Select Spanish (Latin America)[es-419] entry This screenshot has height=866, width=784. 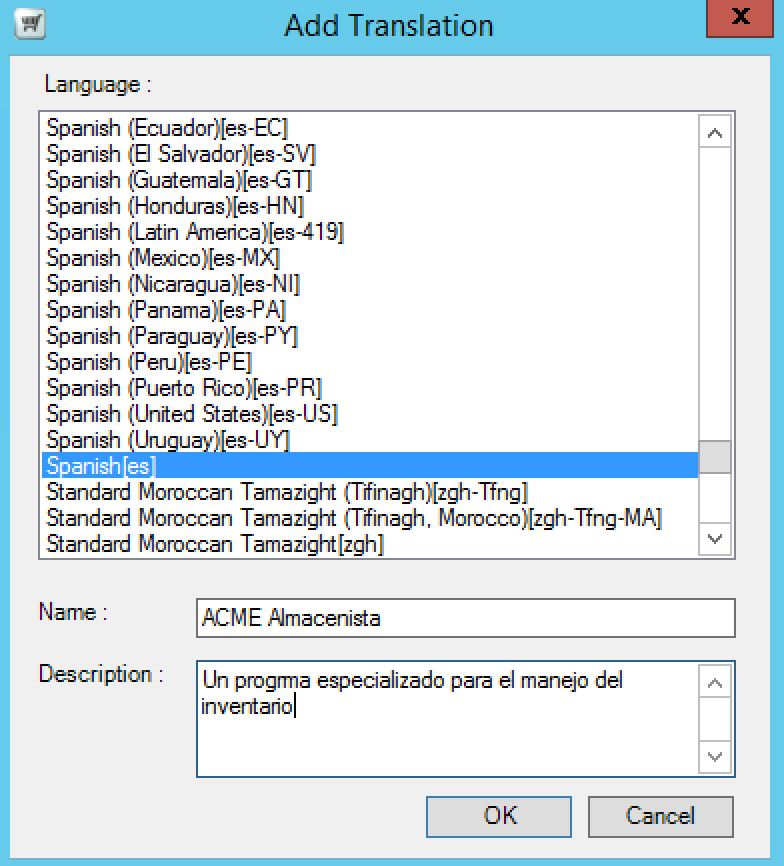tap(195, 232)
